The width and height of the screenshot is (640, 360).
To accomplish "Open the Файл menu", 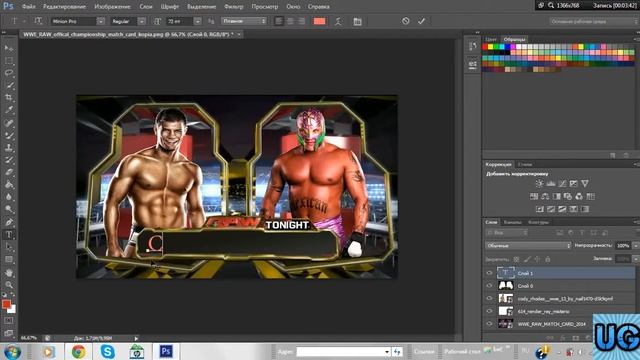I will click(29, 7).
